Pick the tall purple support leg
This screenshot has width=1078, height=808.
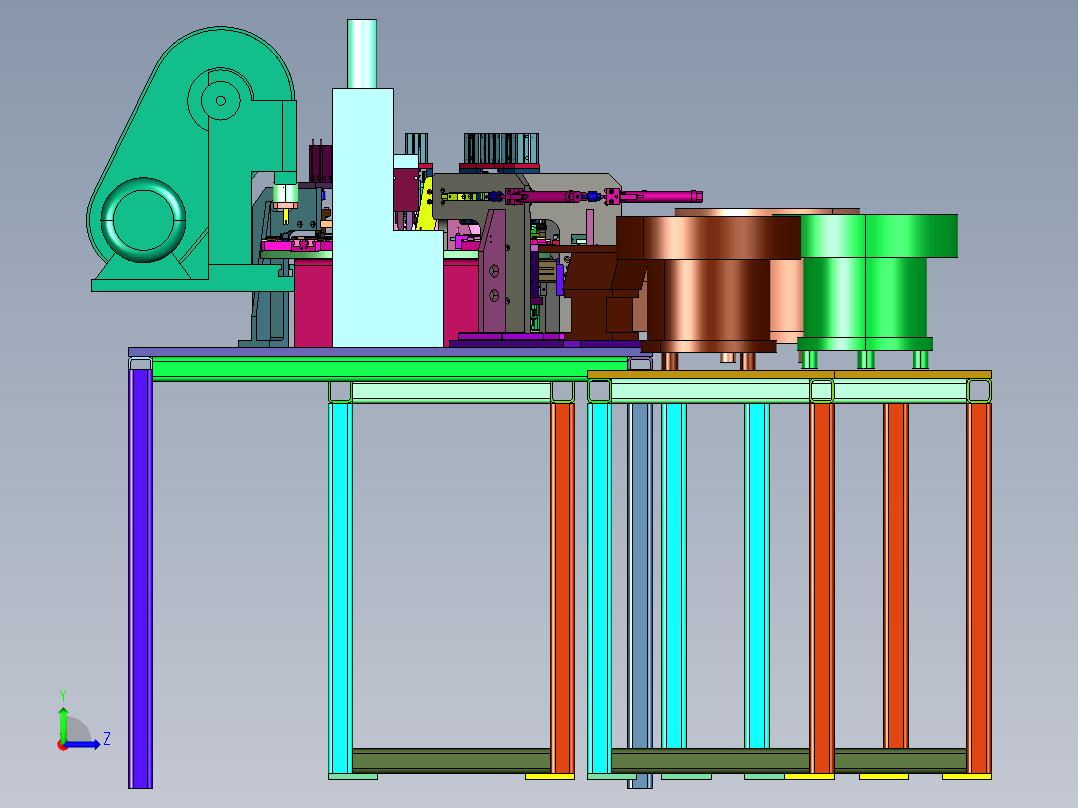[140, 578]
